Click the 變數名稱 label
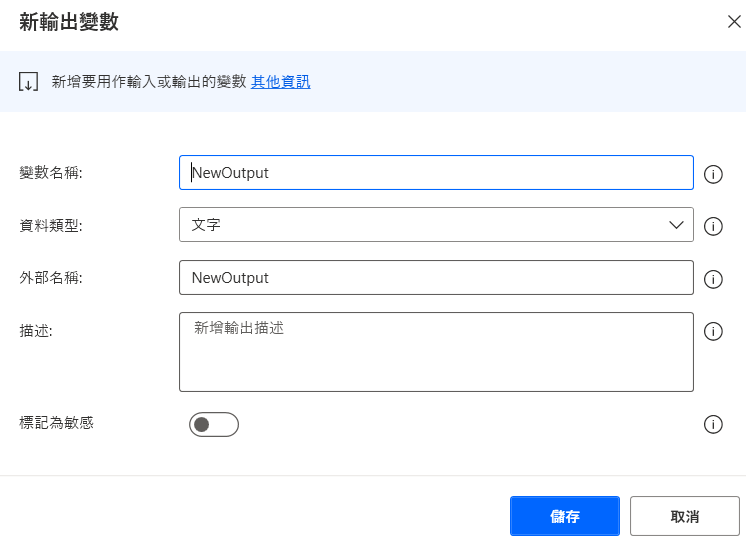 tap(50, 173)
